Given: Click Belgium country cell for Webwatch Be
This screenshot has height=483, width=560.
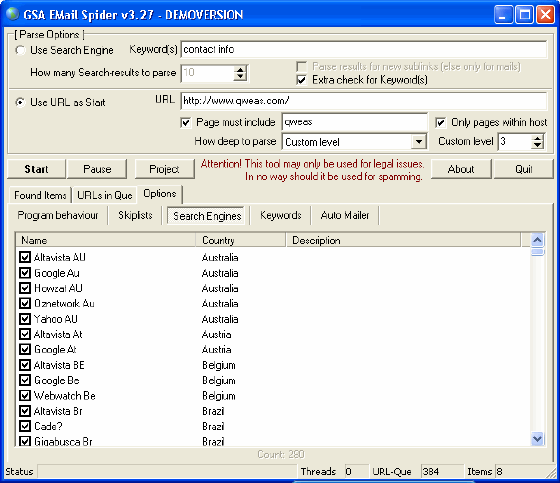Looking at the screenshot, I should 219,396.
